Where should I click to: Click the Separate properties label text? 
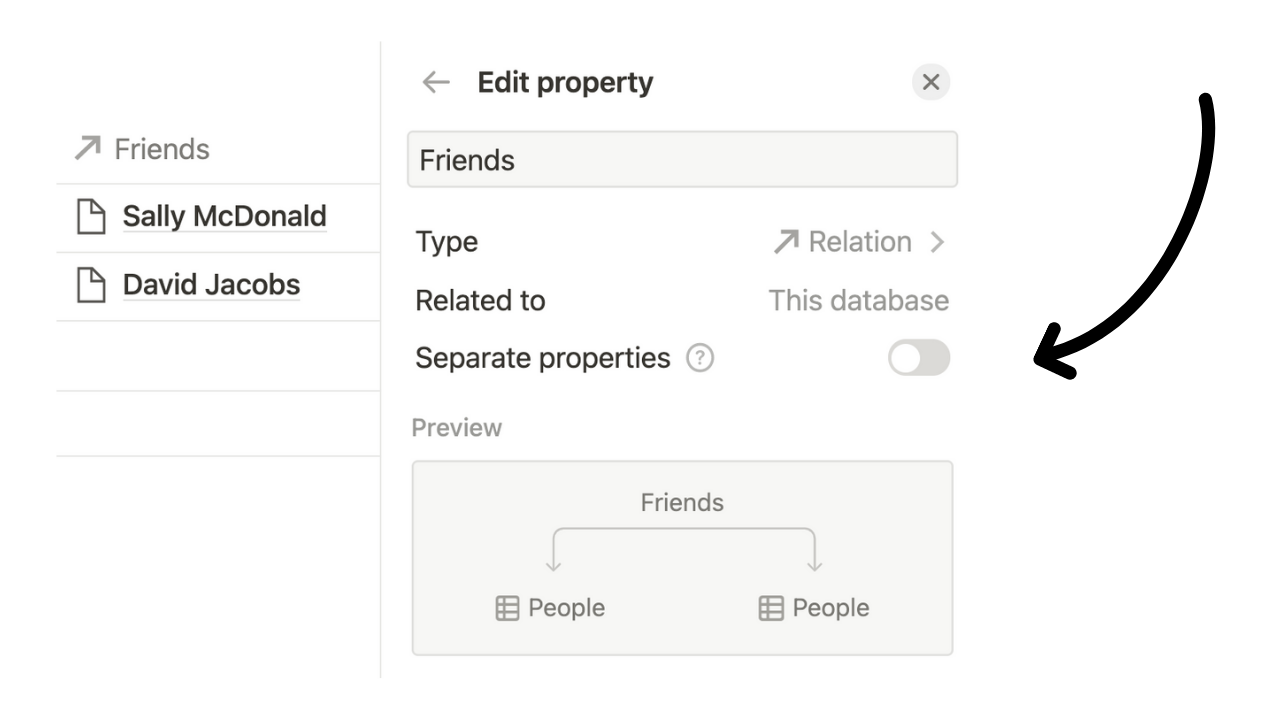pos(543,358)
